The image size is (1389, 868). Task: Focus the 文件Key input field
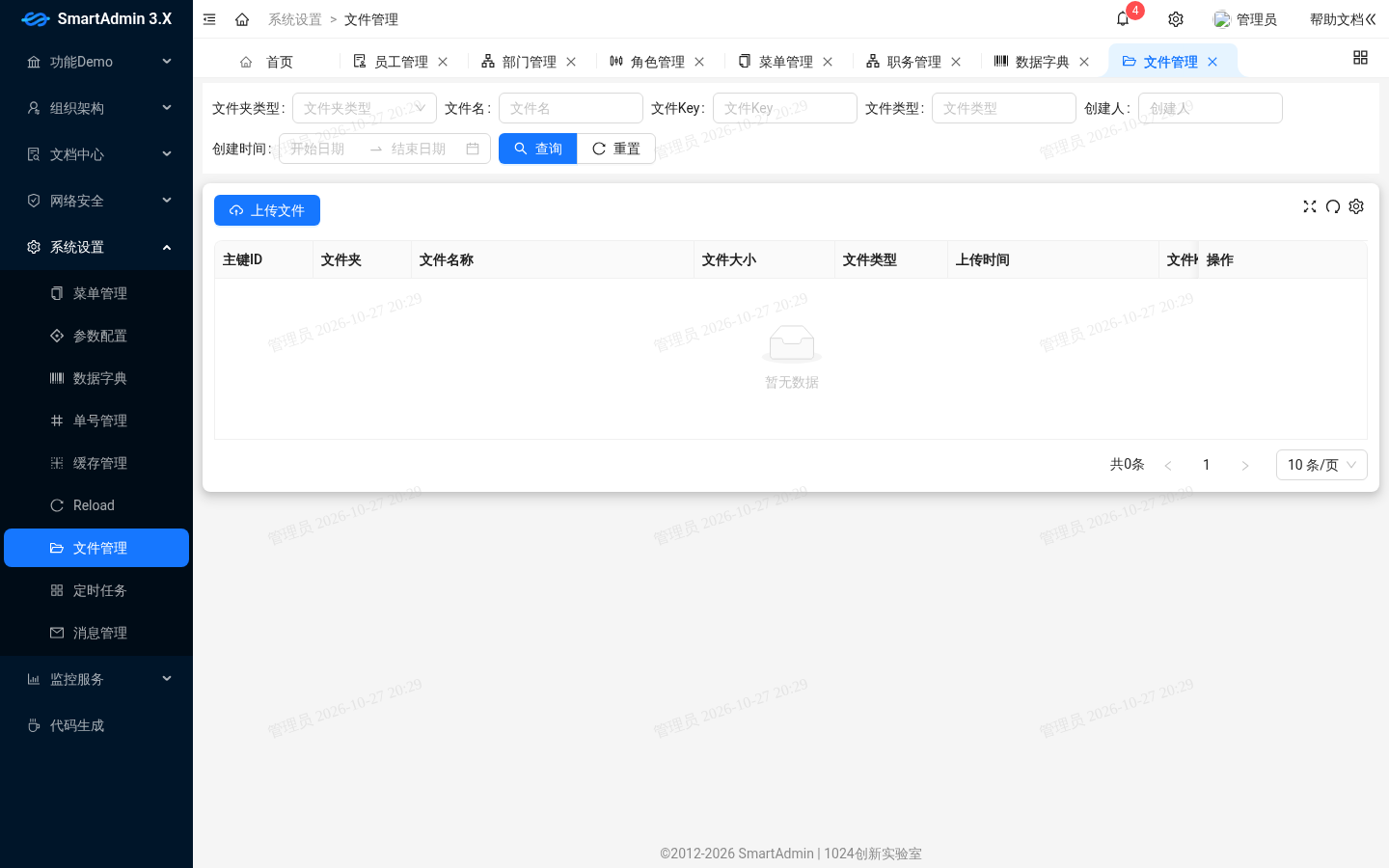(x=785, y=108)
